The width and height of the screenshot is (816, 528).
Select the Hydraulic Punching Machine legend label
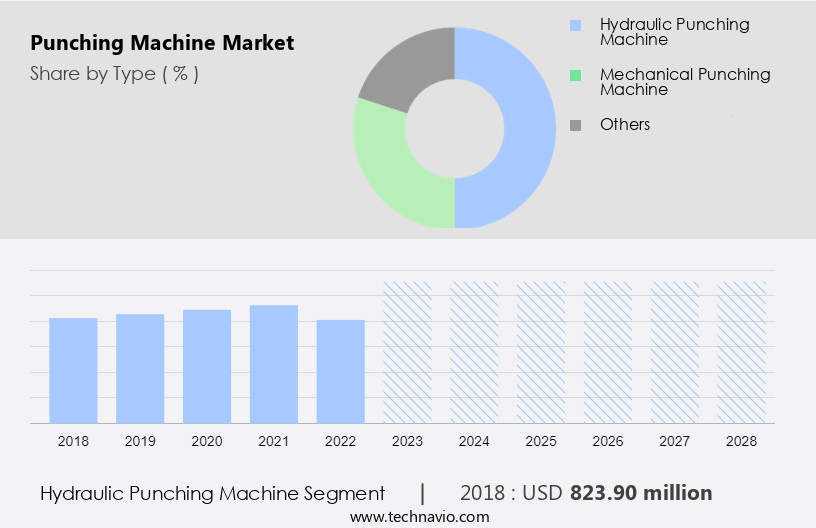coord(674,32)
